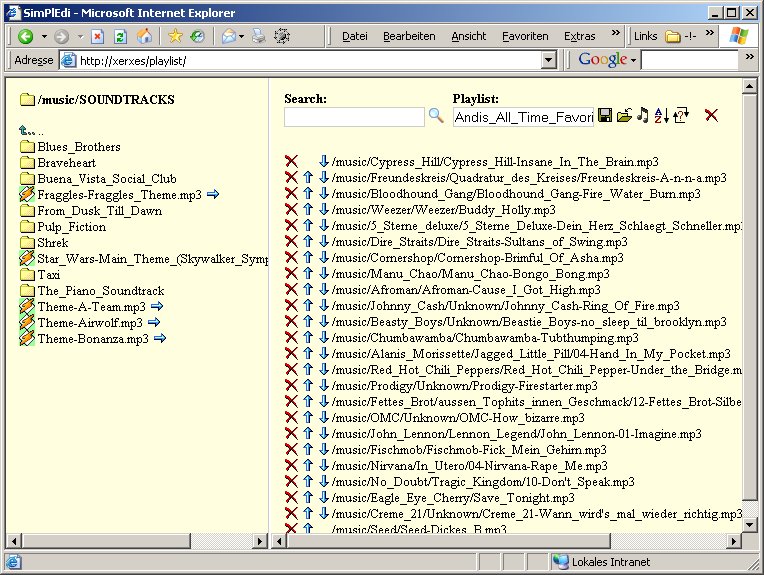The image size is (764, 575).
Task: Open the History icon in toolbar
Action: (197, 36)
